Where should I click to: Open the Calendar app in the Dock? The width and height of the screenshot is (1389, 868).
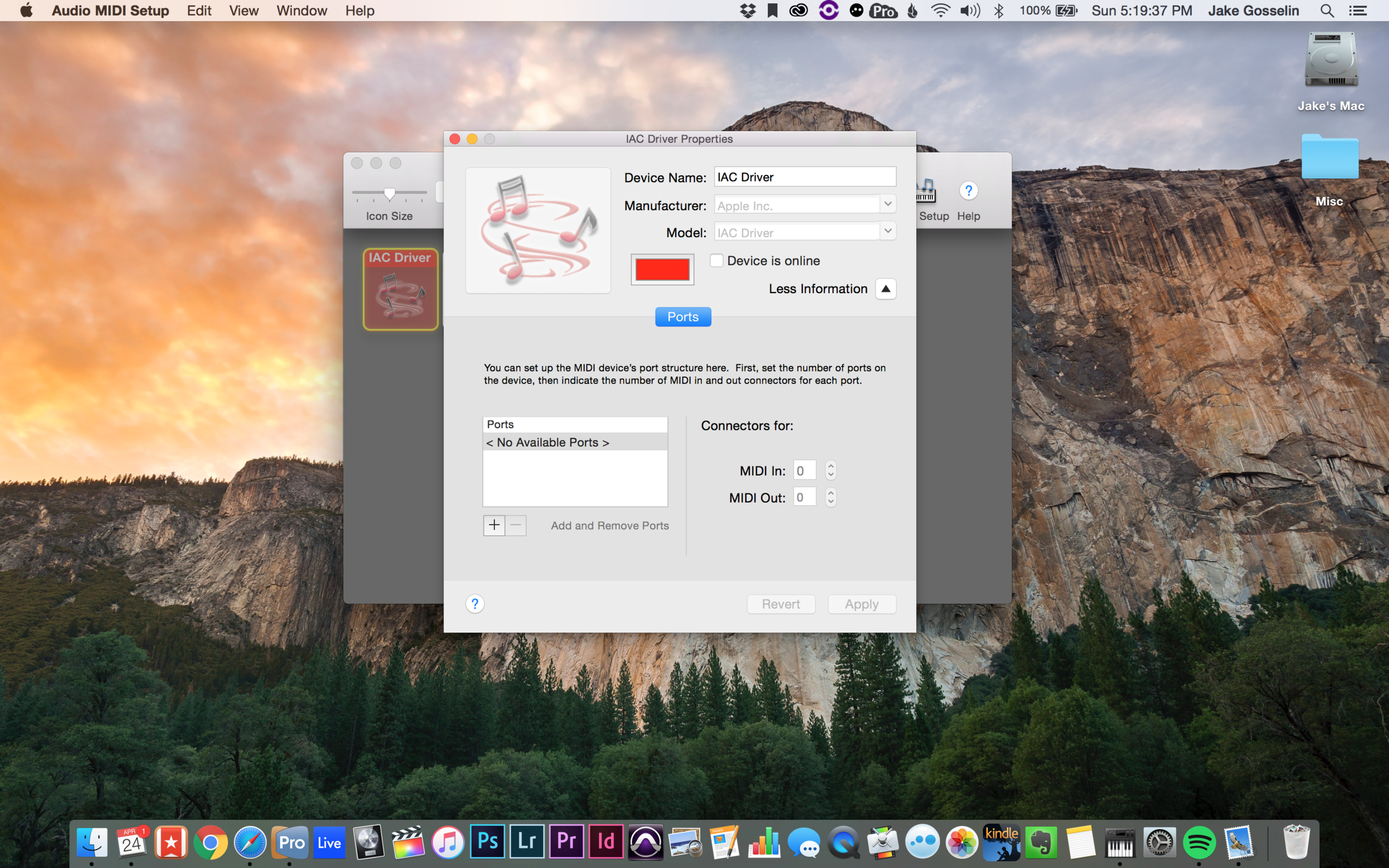pos(132,842)
